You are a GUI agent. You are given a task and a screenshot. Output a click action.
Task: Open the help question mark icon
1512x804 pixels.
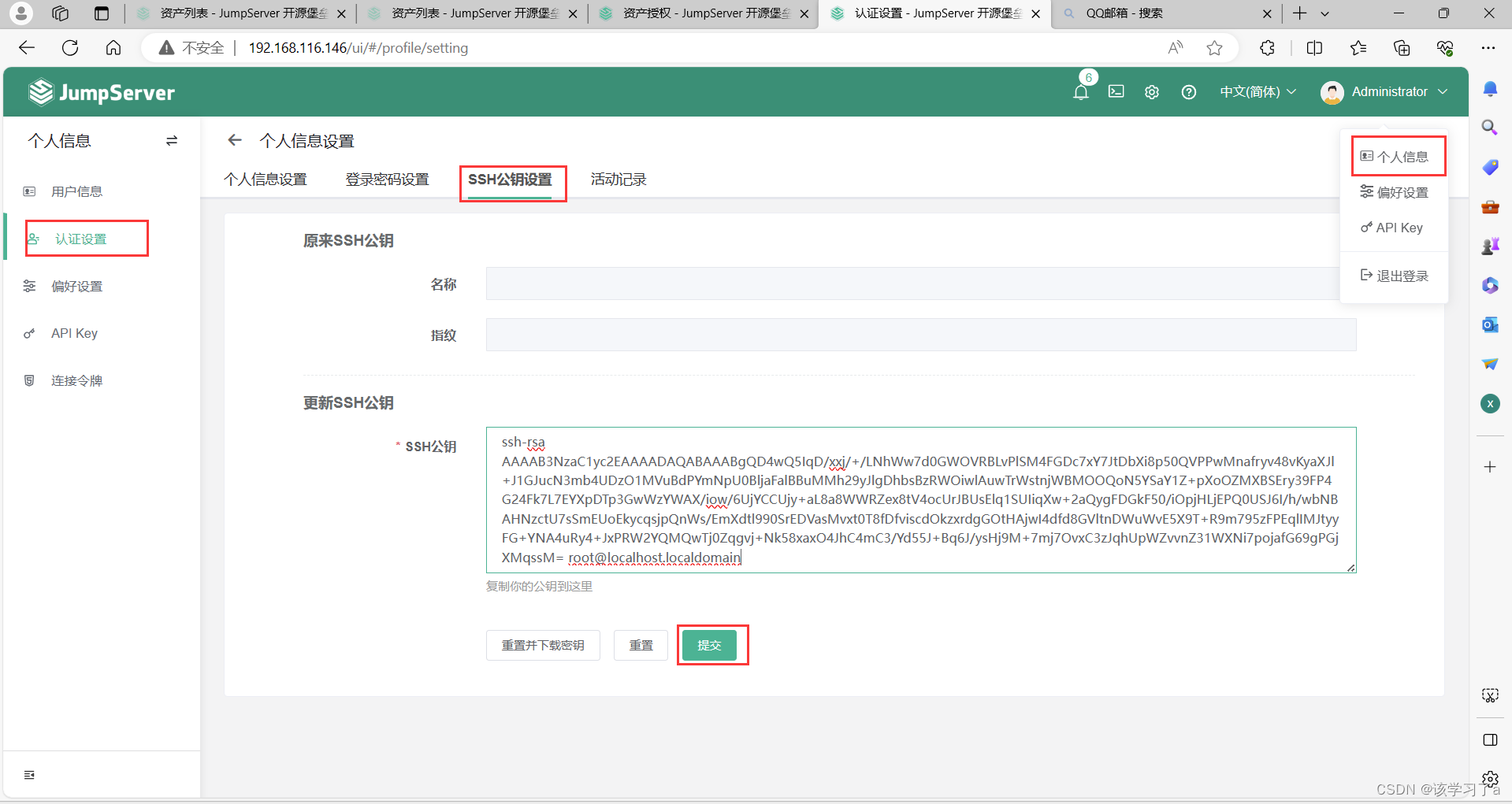[1189, 92]
